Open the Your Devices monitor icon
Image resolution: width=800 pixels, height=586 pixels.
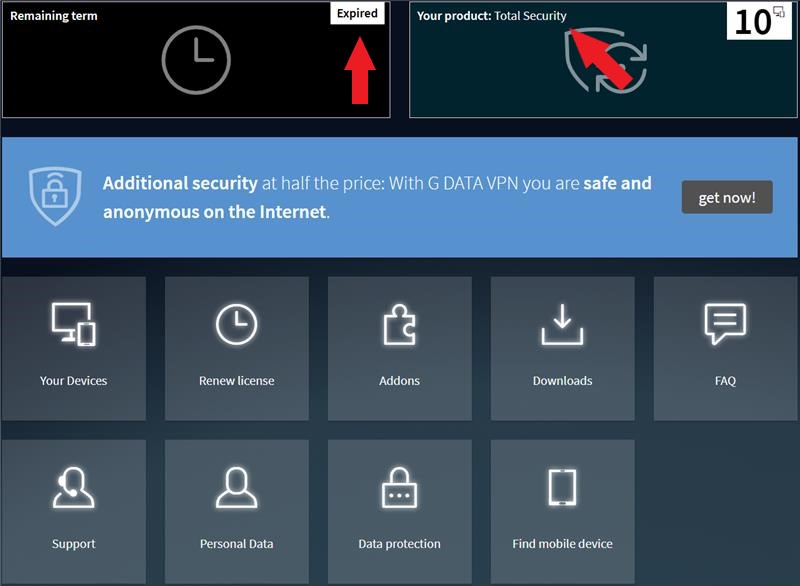pos(73,326)
